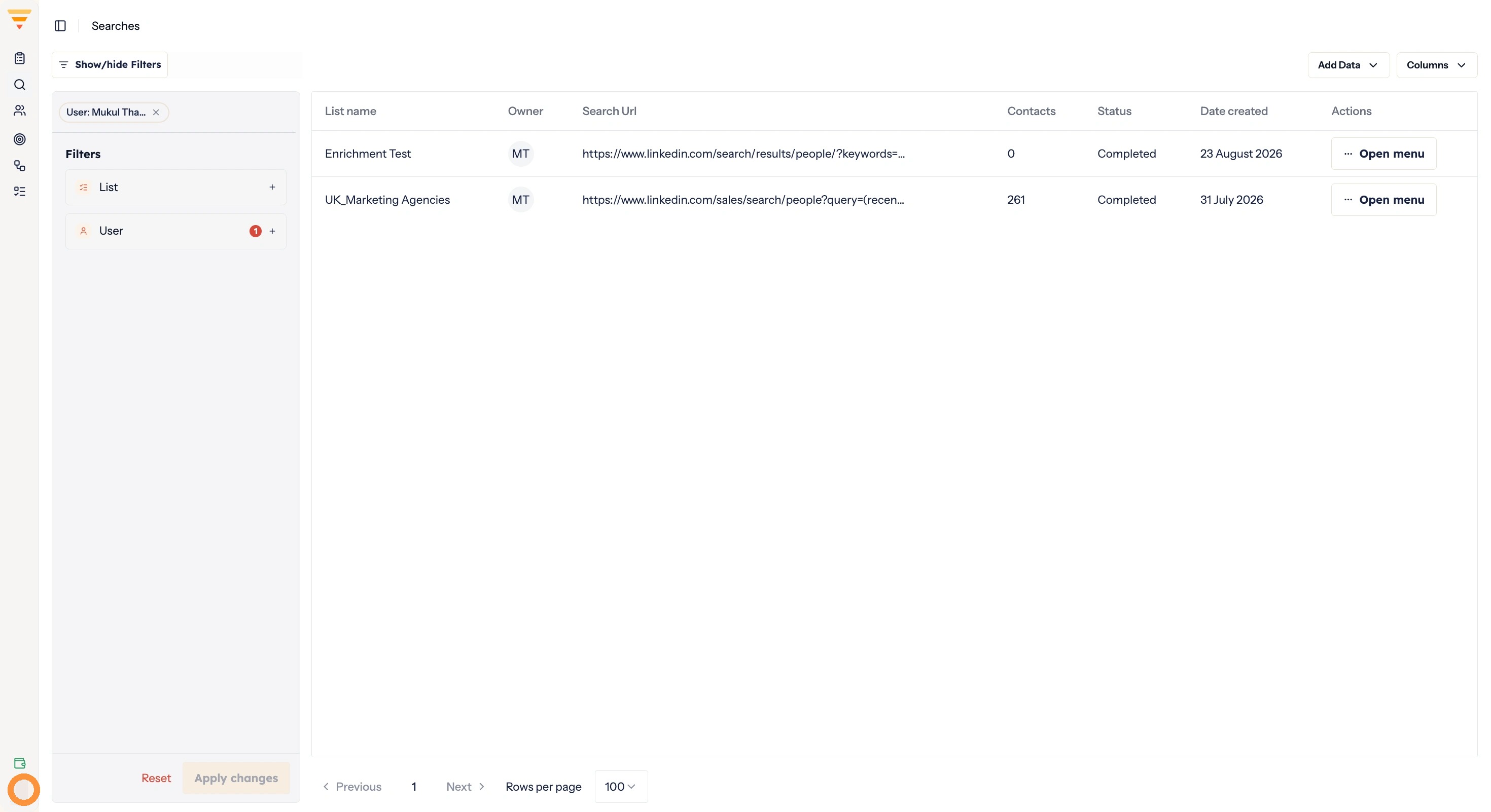
Task: Click the 23 August 2026 date cell
Action: pos(1241,154)
